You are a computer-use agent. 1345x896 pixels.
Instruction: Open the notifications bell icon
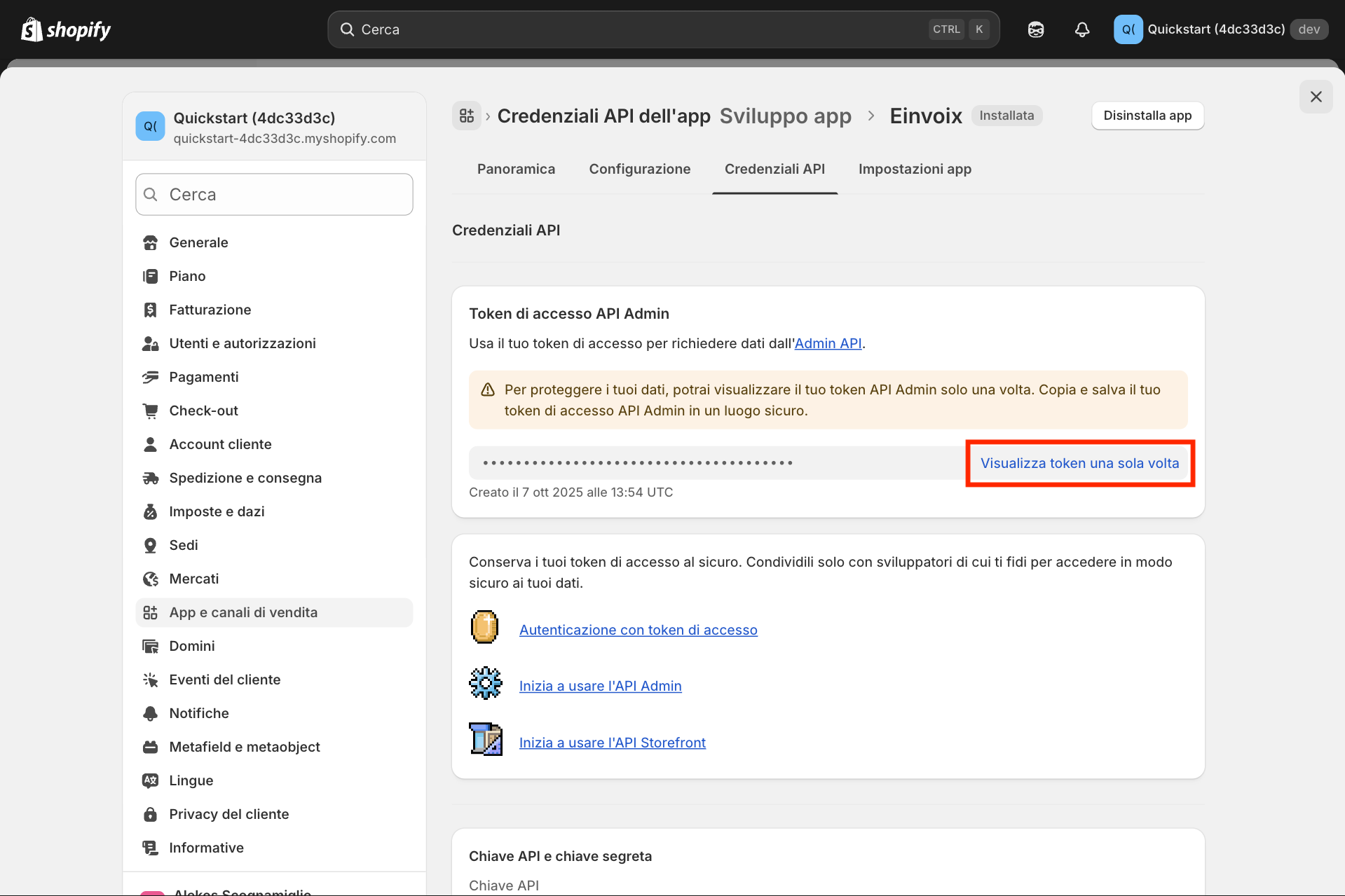(1081, 29)
